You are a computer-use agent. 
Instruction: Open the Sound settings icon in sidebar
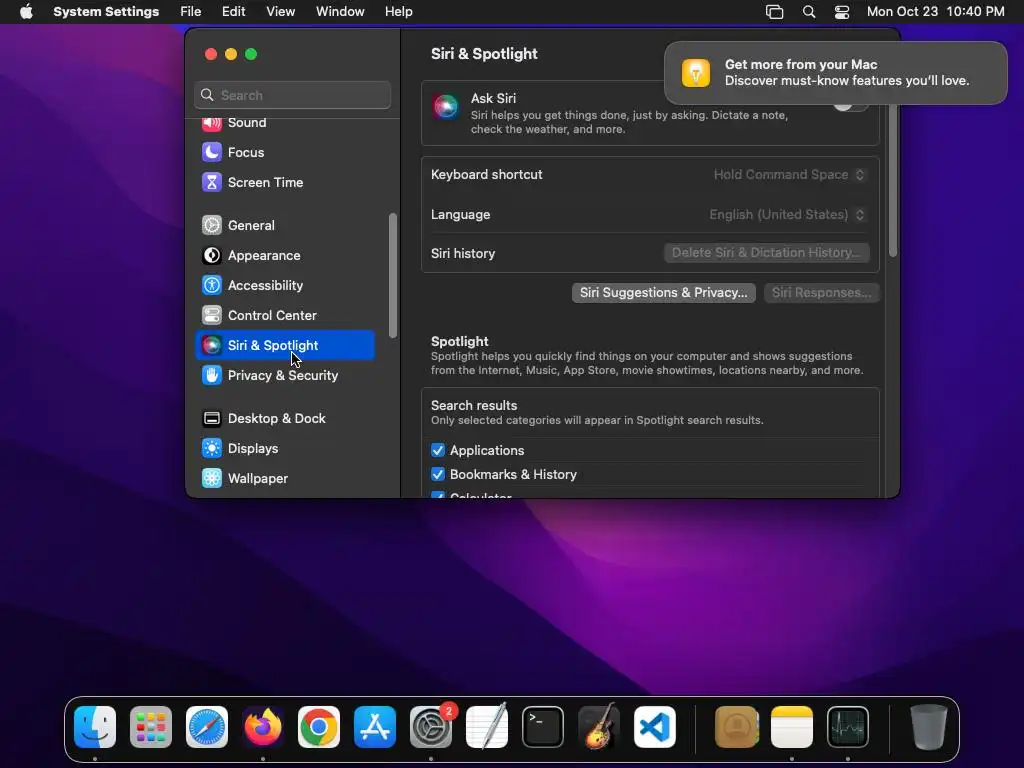212,123
